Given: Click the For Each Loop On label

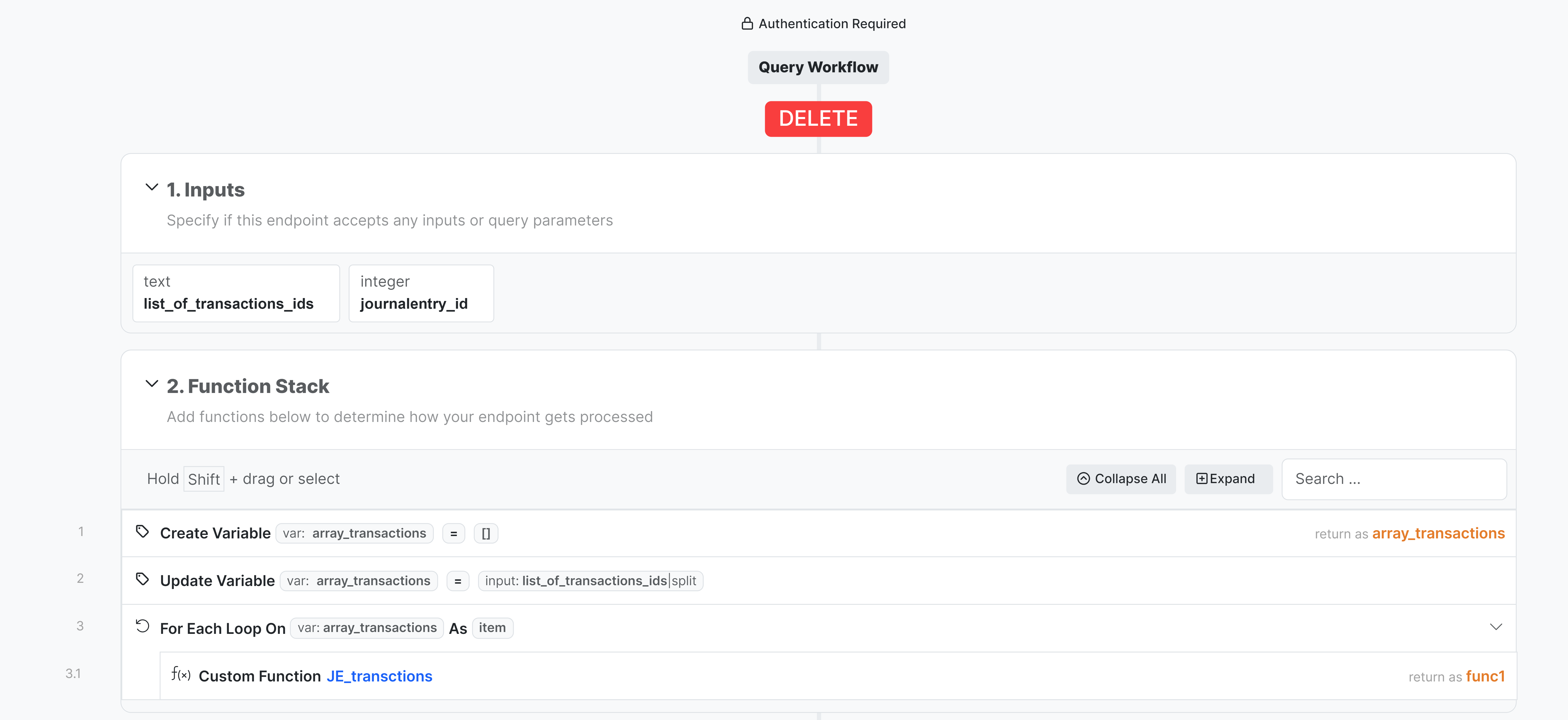Looking at the screenshot, I should point(223,629).
